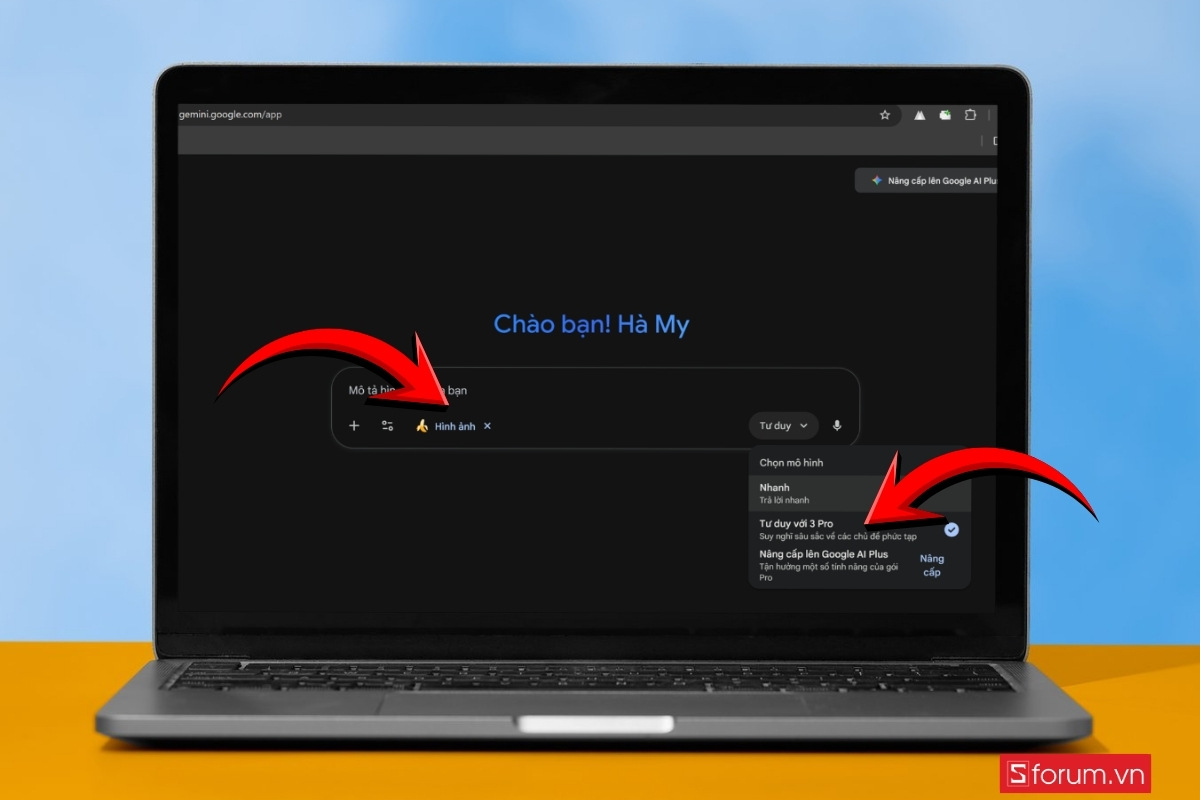This screenshot has width=1200, height=800.
Task: Click the prompt text input field
Action: pos(595,391)
